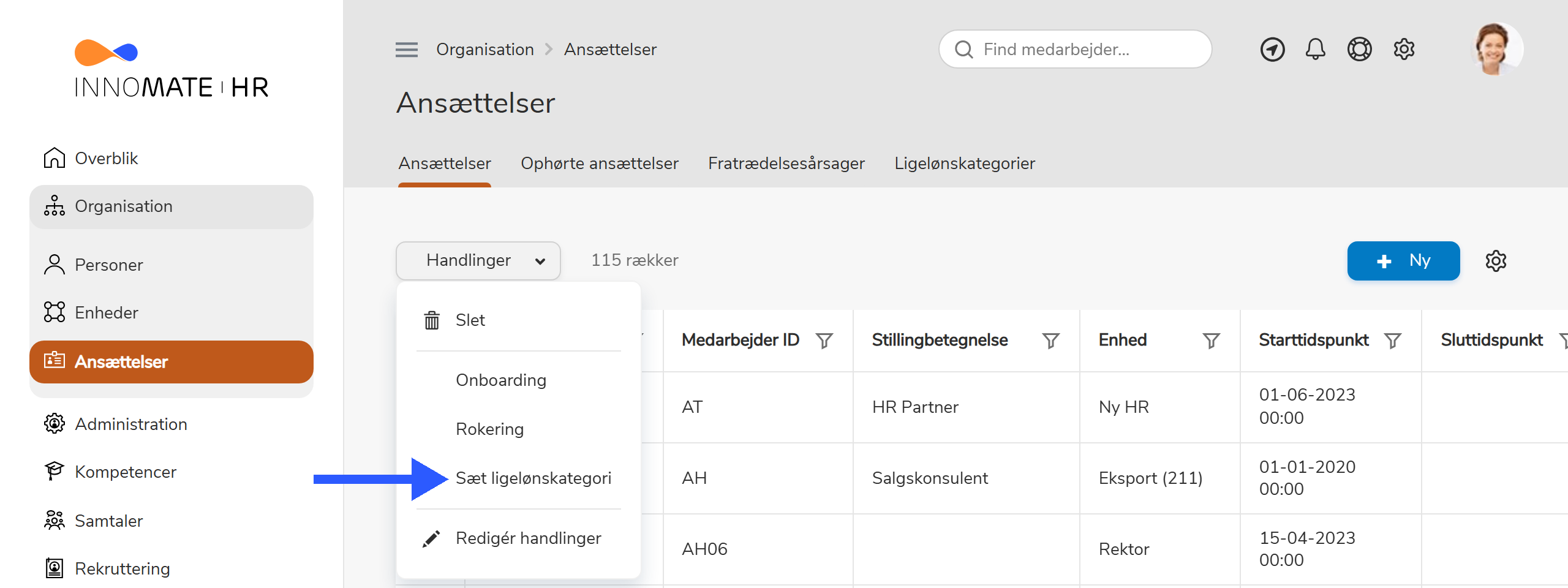Filter the Enhed column
The height and width of the screenshot is (588, 1568).
point(1211,341)
